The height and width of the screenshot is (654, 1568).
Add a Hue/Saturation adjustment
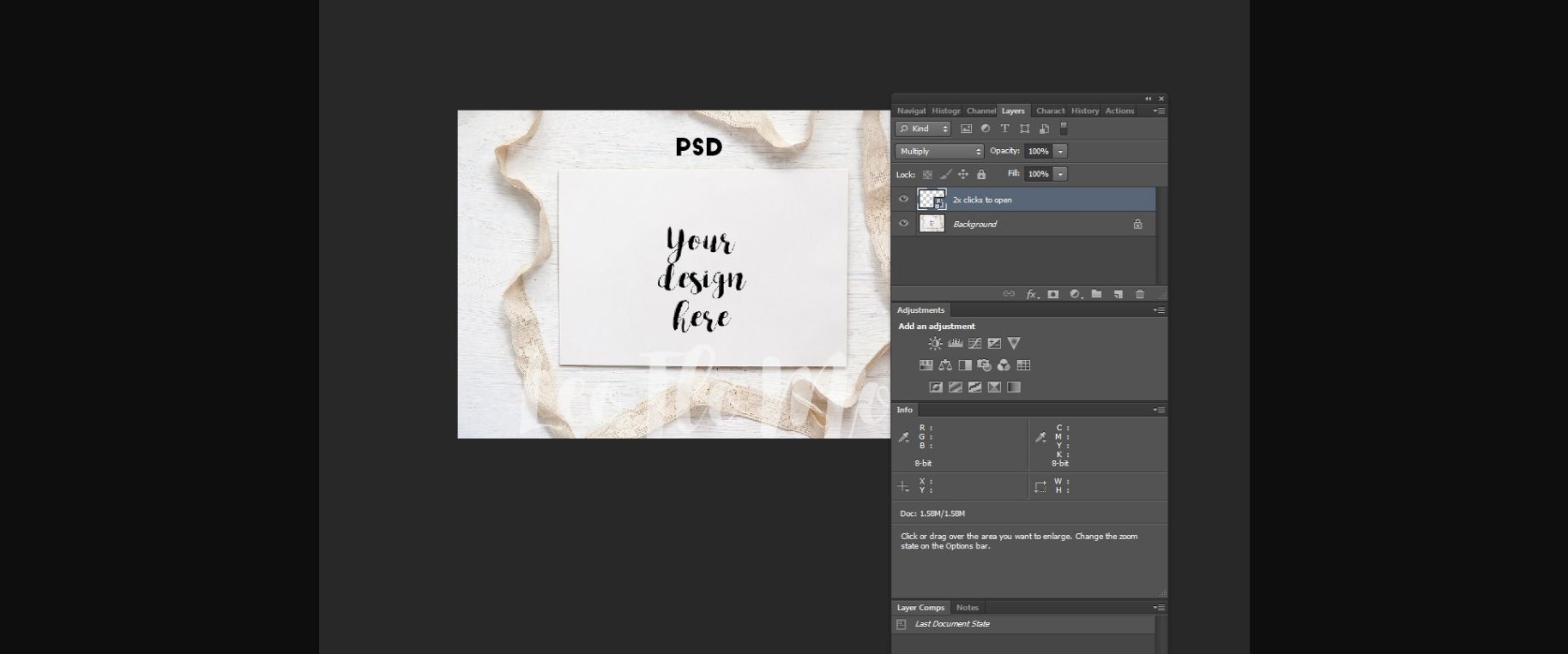[926, 365]
